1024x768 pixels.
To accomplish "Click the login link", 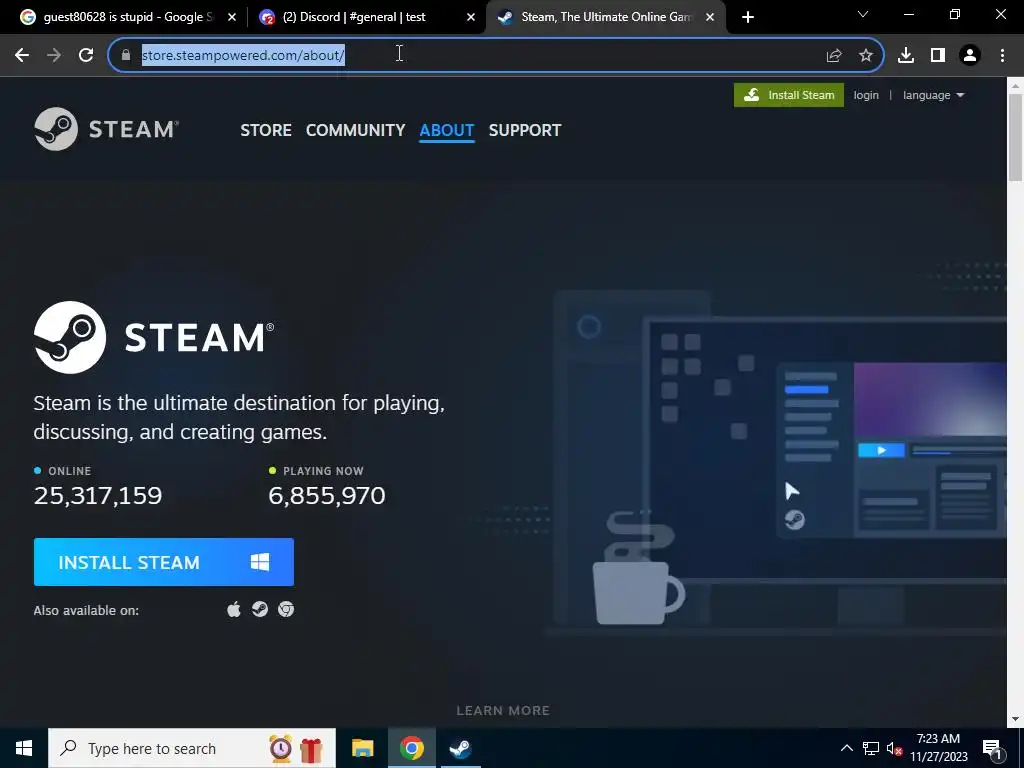I will [866, 95].
